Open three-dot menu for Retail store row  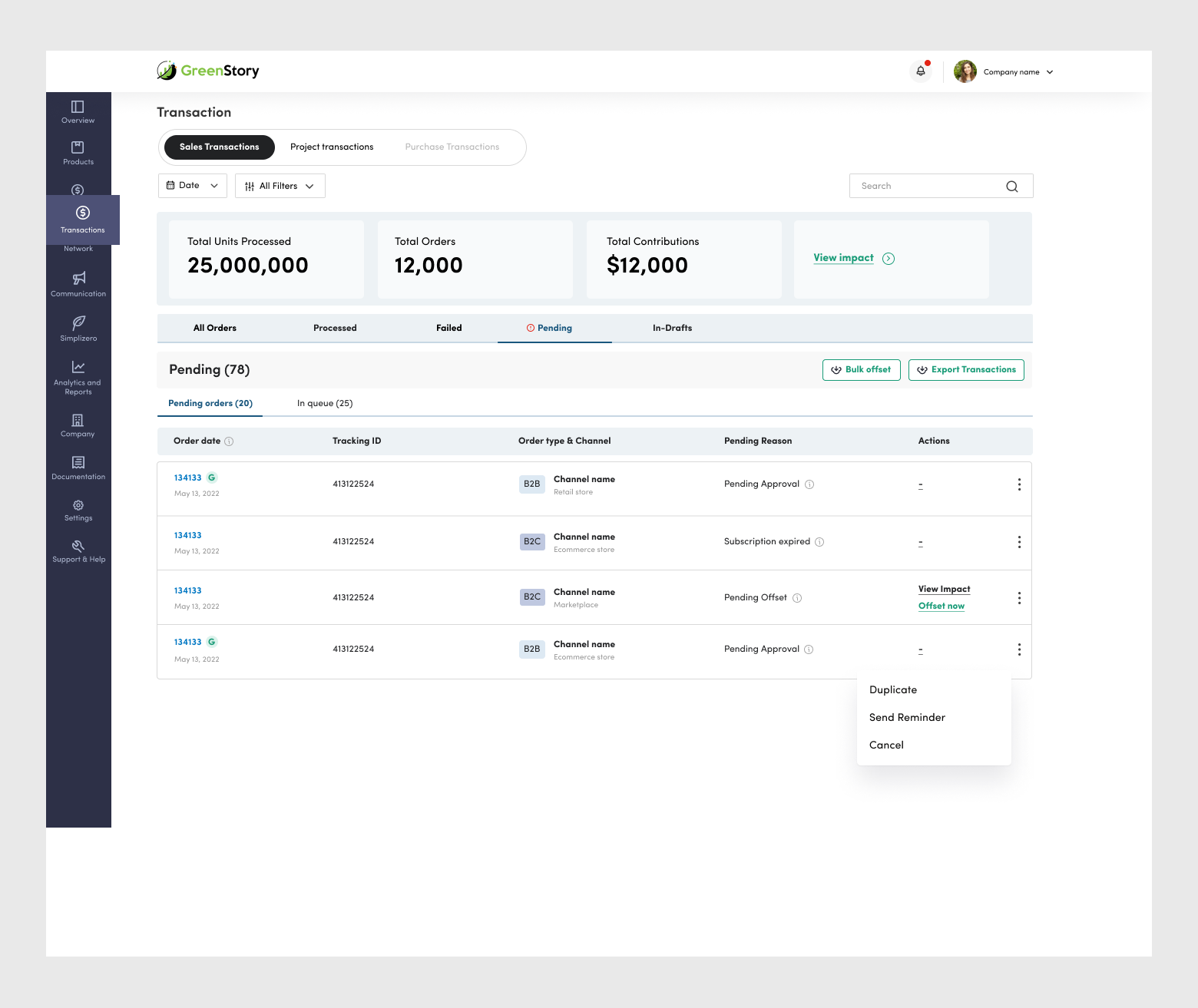pos(1019,484)
